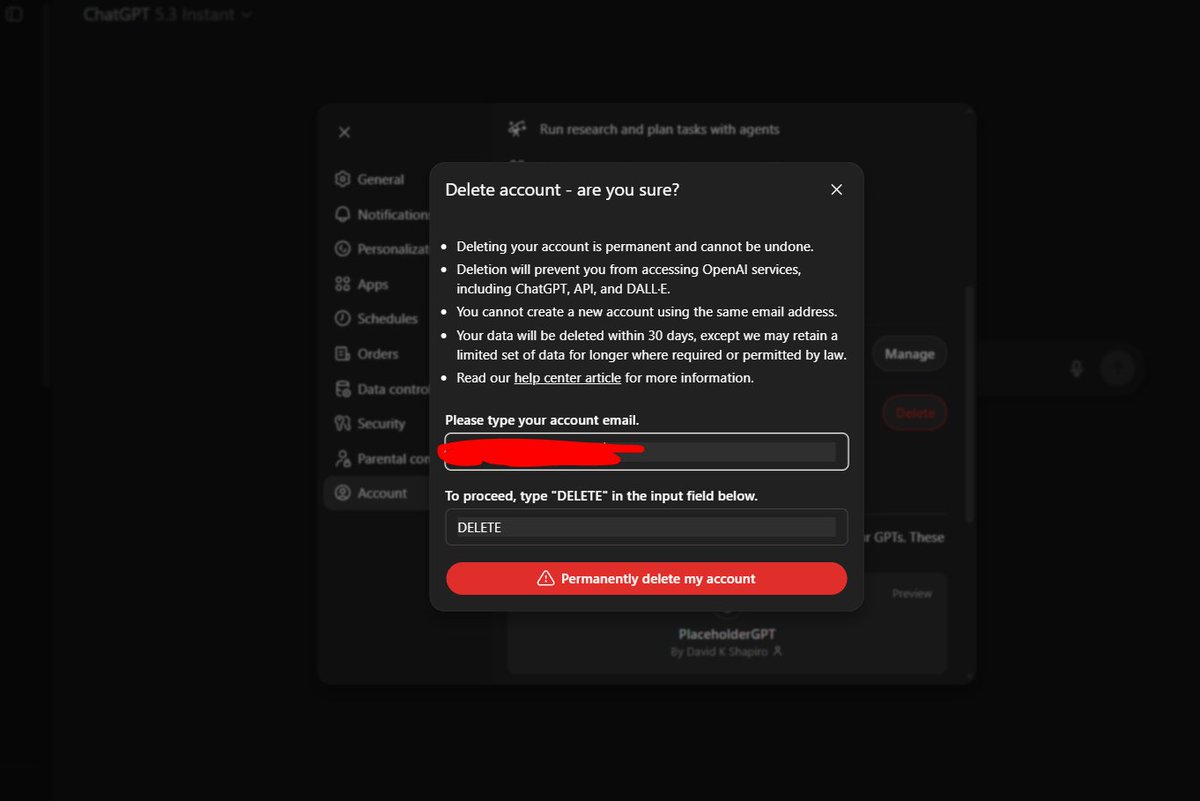This screenshot has width=1200, height=801.
Task: Click the send arrow button in chat
Action: click(x=1117, y=369)
